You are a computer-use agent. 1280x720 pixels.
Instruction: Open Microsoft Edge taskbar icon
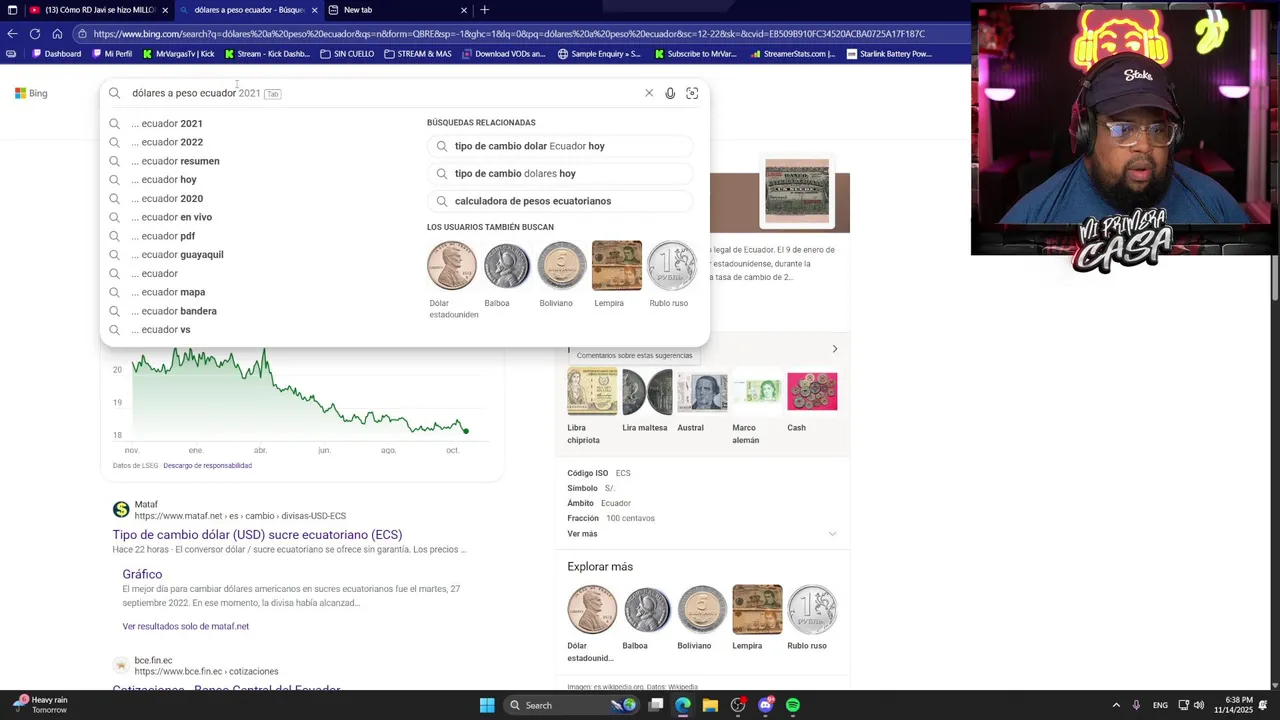(683, 705)
